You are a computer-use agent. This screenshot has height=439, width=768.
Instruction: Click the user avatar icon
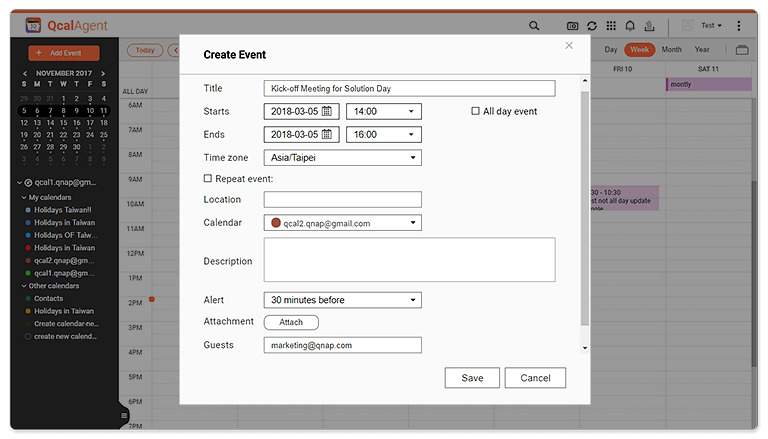tap(688, 25)
